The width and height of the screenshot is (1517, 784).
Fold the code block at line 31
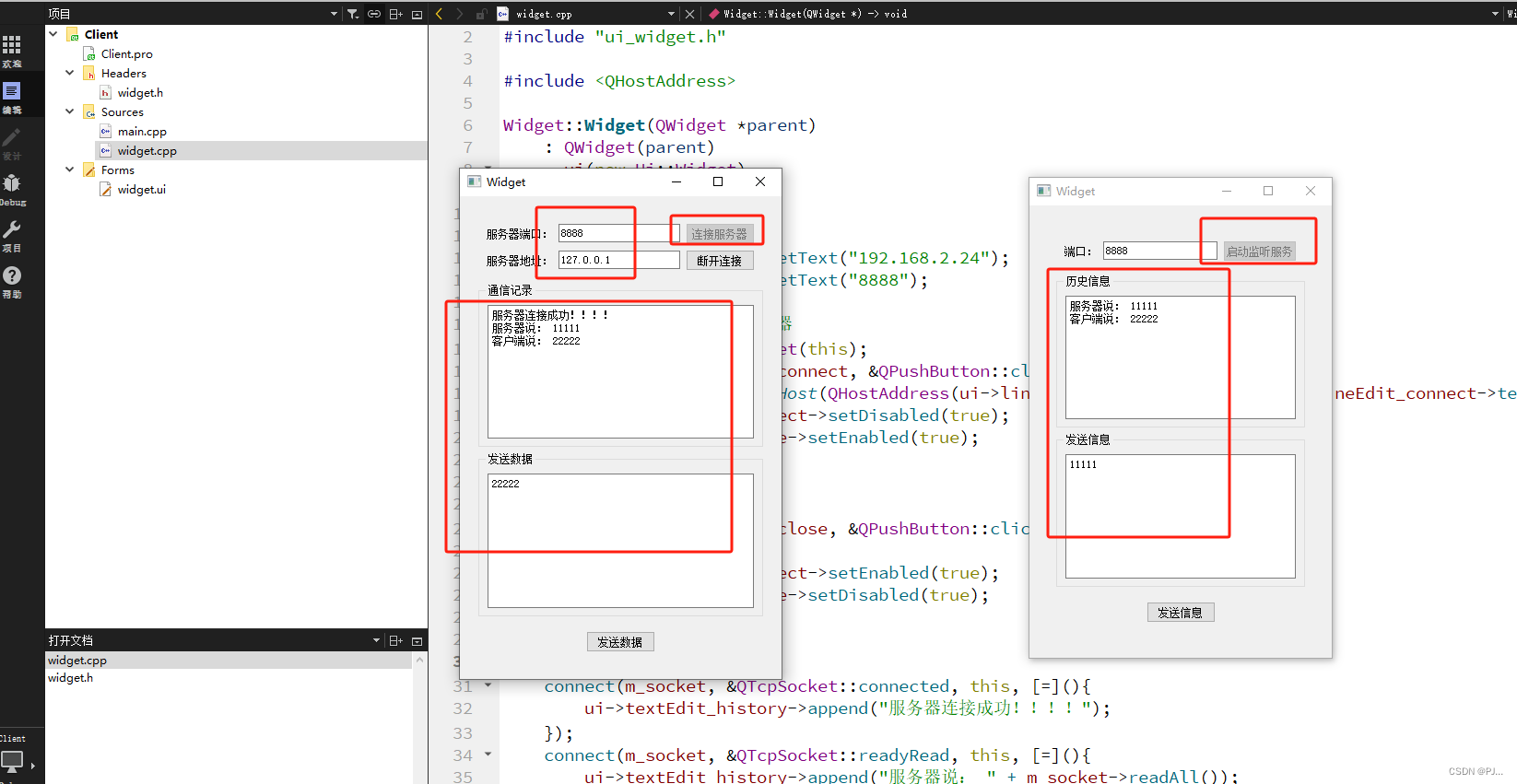click(x=488, y=685)
